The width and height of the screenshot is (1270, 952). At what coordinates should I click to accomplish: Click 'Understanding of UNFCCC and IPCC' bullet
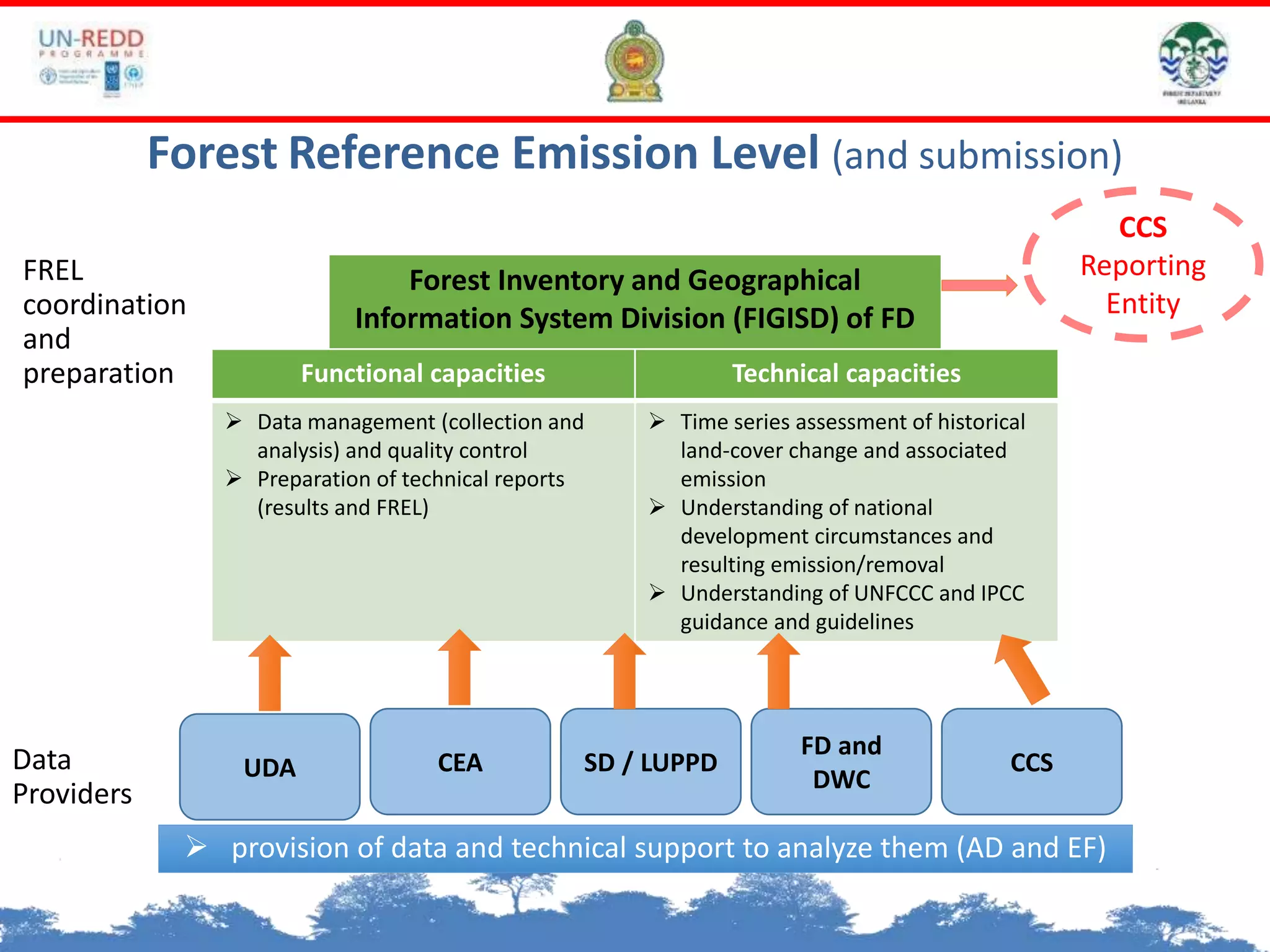[x=837, y=607]
